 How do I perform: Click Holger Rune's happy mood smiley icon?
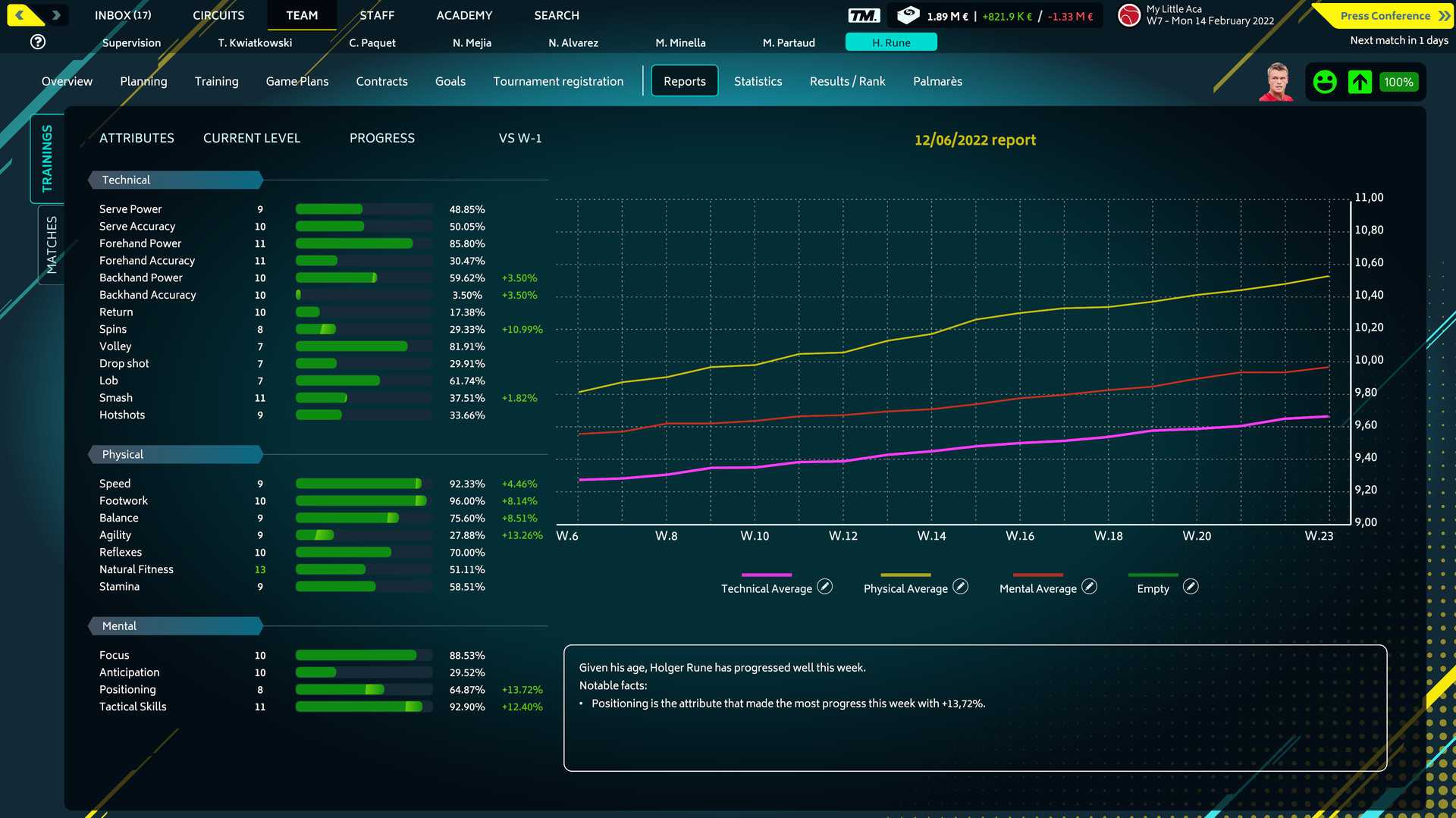coord(1325,82)
